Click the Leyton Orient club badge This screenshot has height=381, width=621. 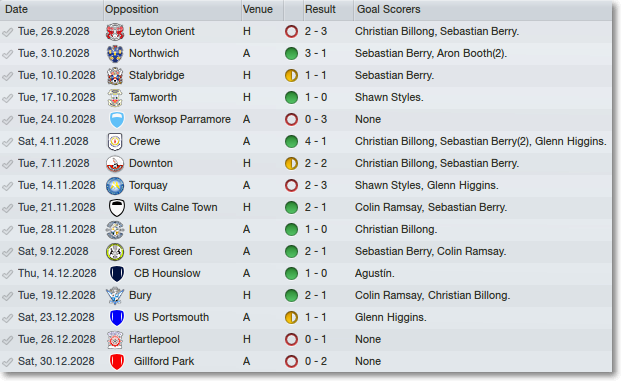115,32
